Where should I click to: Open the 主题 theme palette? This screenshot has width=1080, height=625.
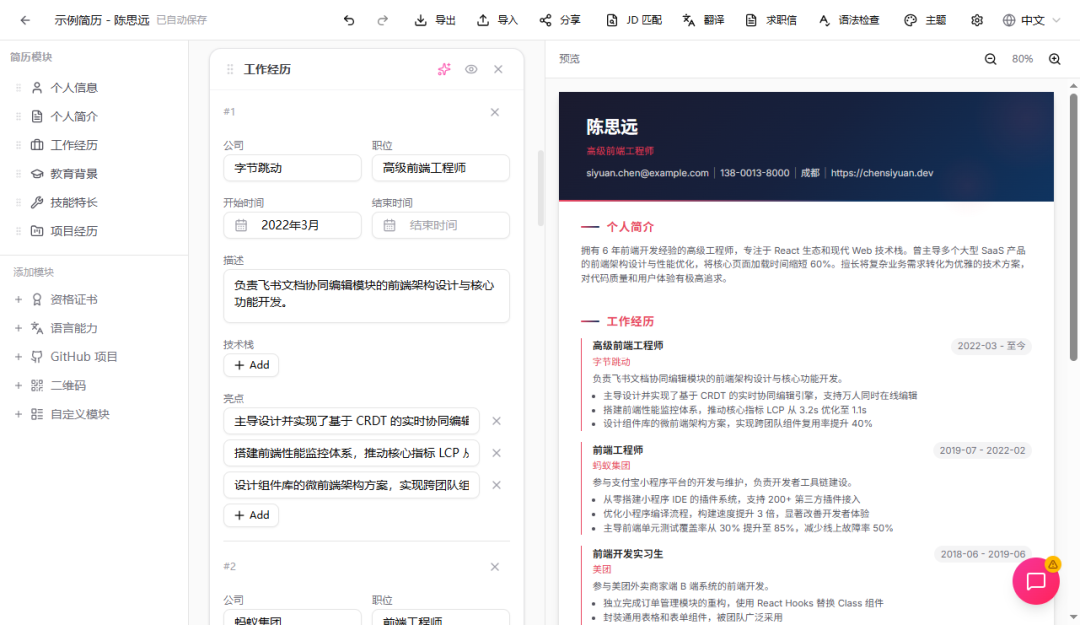pos(925,20)
